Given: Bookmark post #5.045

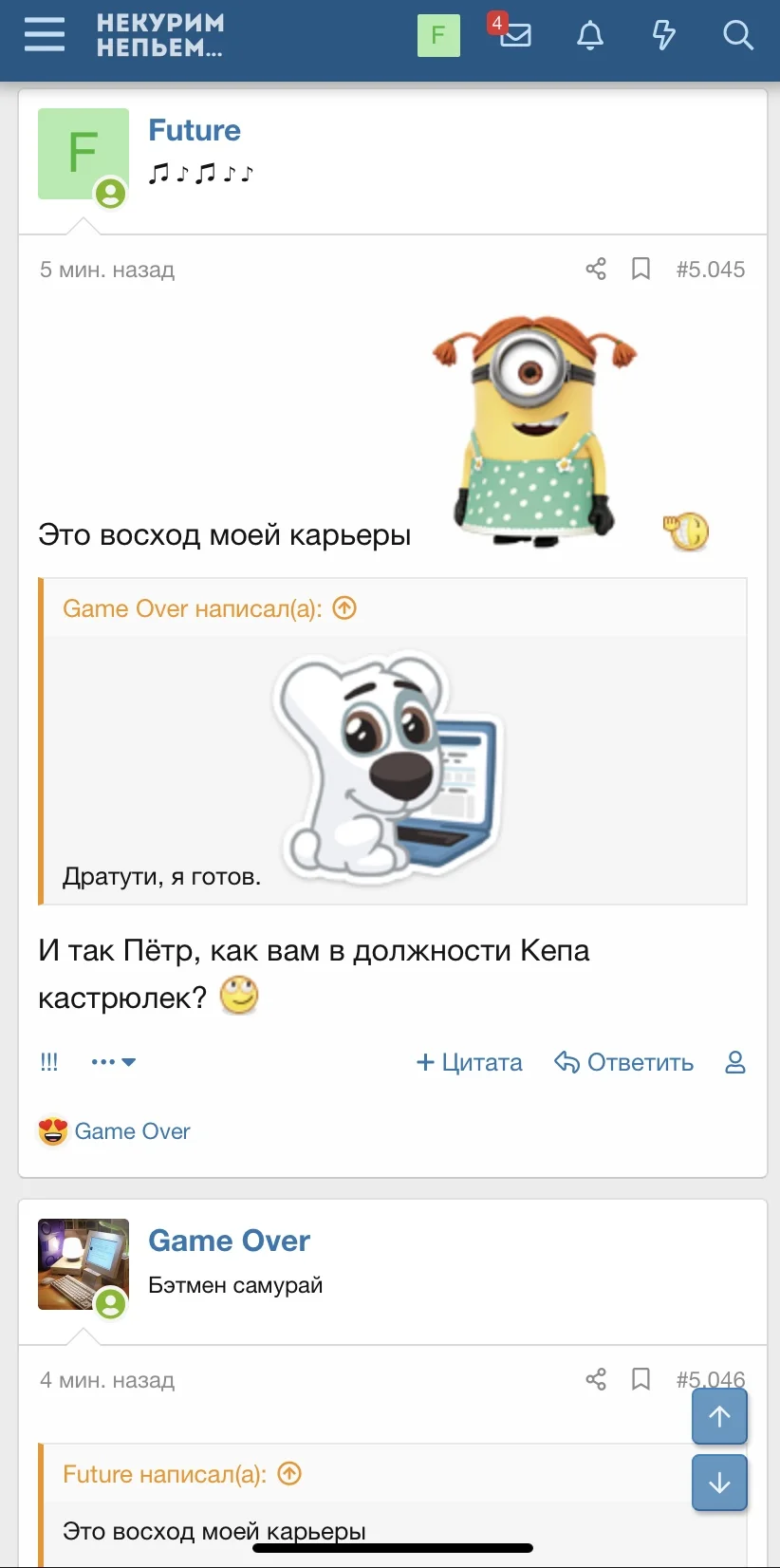Looking at the screenshot, I should click(x=641, y=270).
